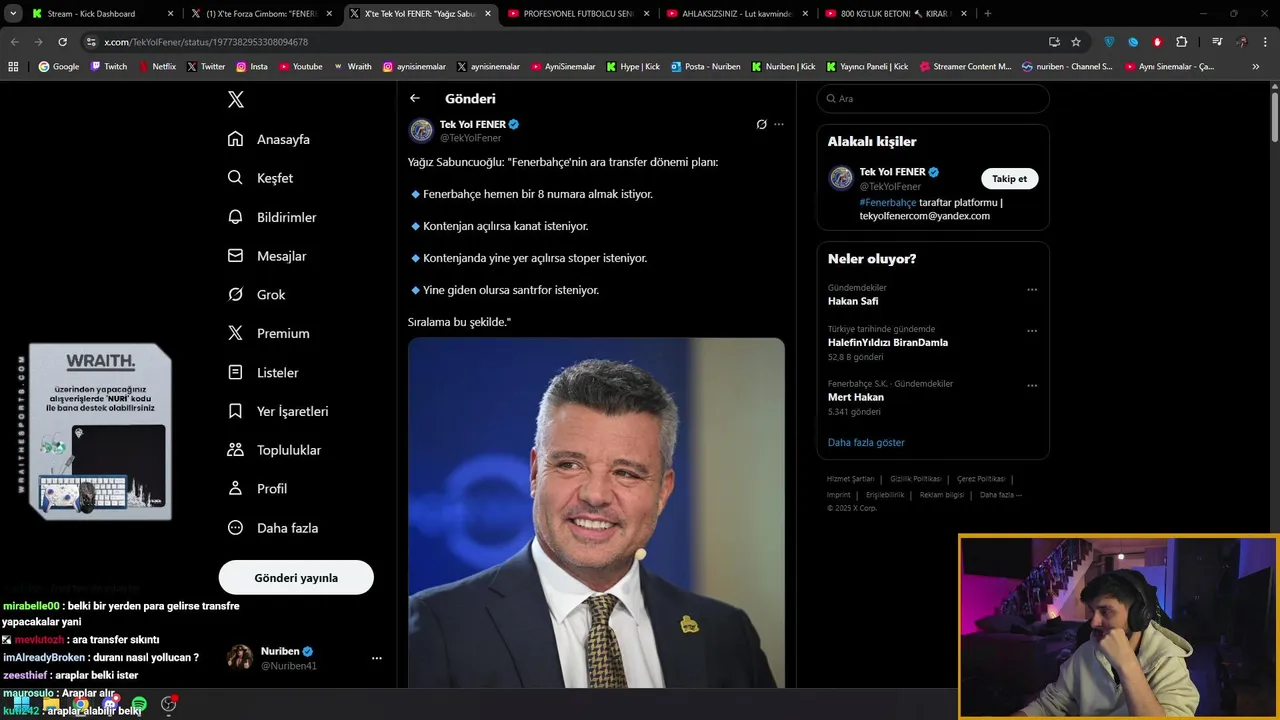The height and width of the screenshot is (720, 1280).
Task: Open Topluluklar communities
Action: point(274,450)
